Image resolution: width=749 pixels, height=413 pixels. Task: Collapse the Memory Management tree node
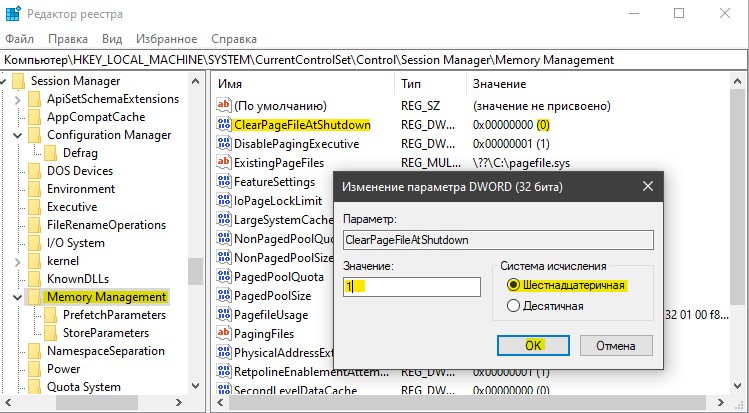pyautogui.click(x=18, y=297)
